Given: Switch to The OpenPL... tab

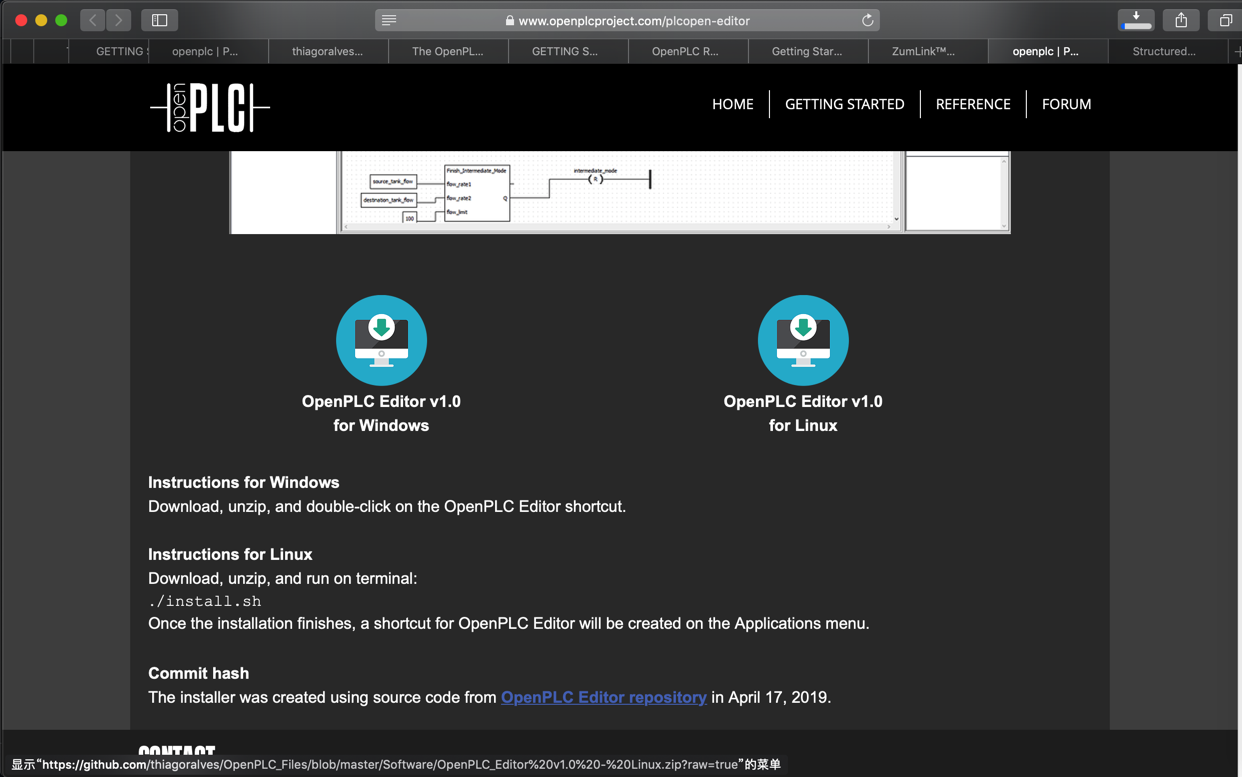Looking at the screenshot, I should coord(448,51).
